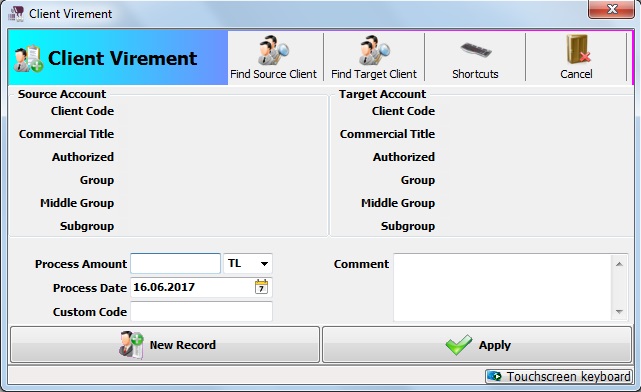Click the Process Date value field

tap(192, 287)
